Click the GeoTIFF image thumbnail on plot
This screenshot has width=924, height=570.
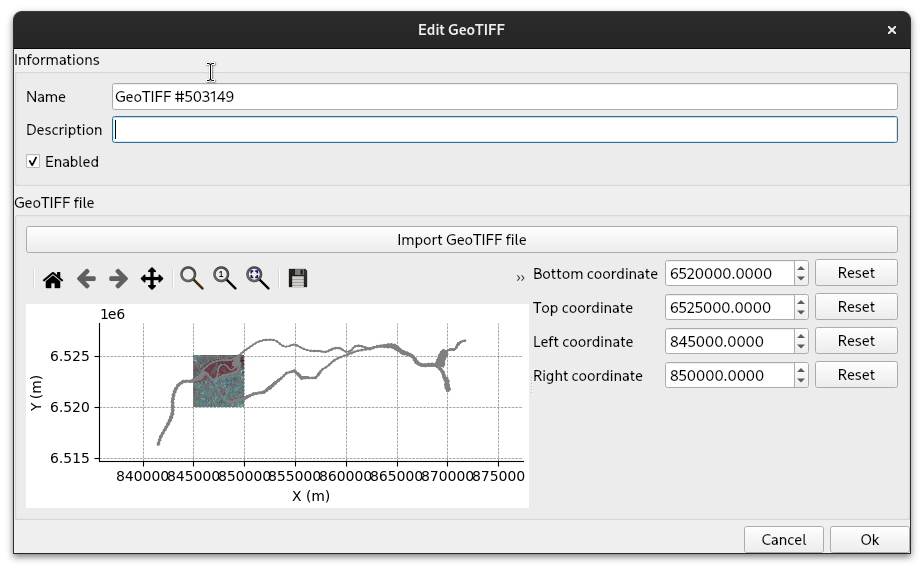coord(218,381)
